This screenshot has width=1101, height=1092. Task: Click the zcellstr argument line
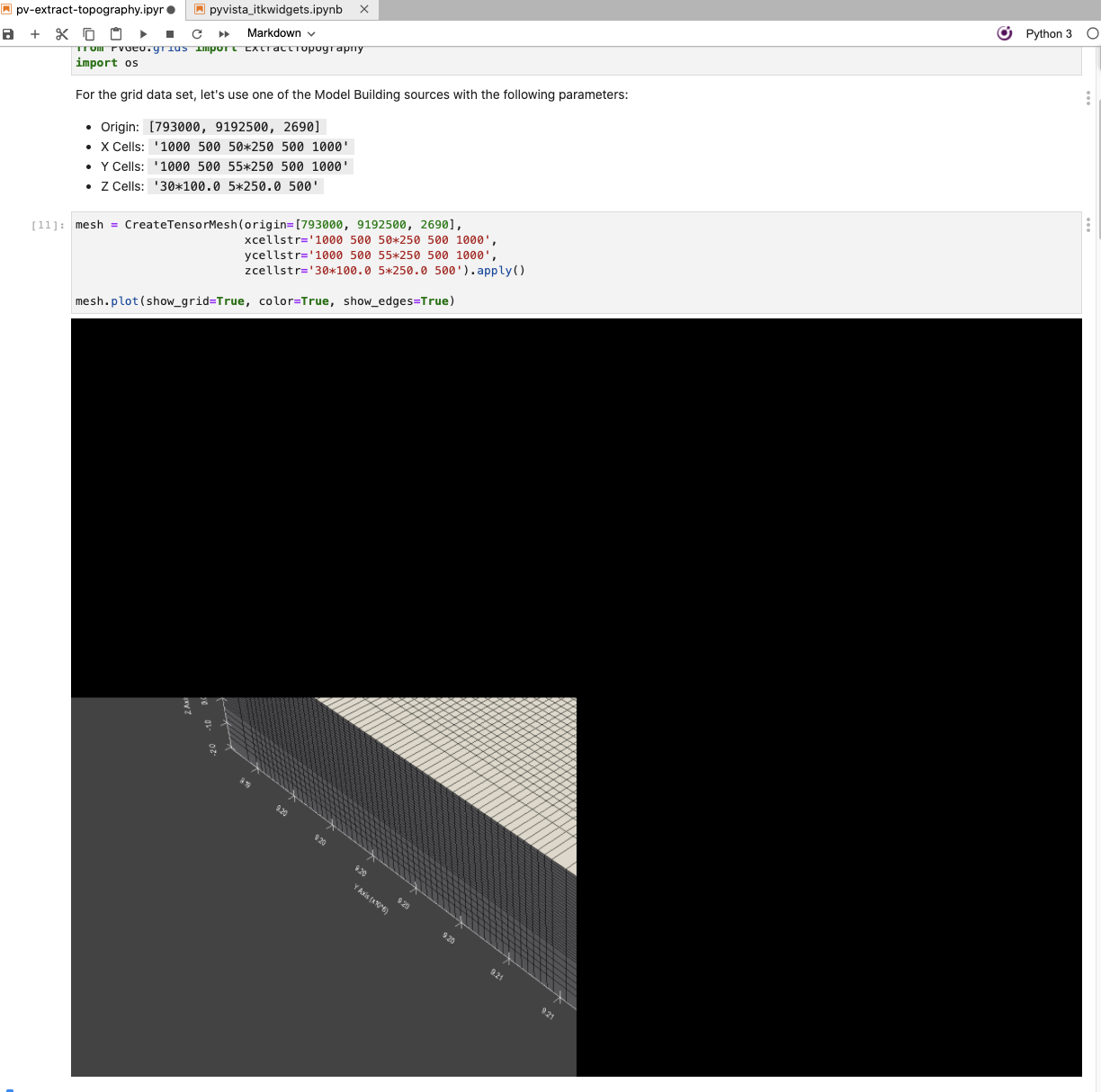click(385, 271)
